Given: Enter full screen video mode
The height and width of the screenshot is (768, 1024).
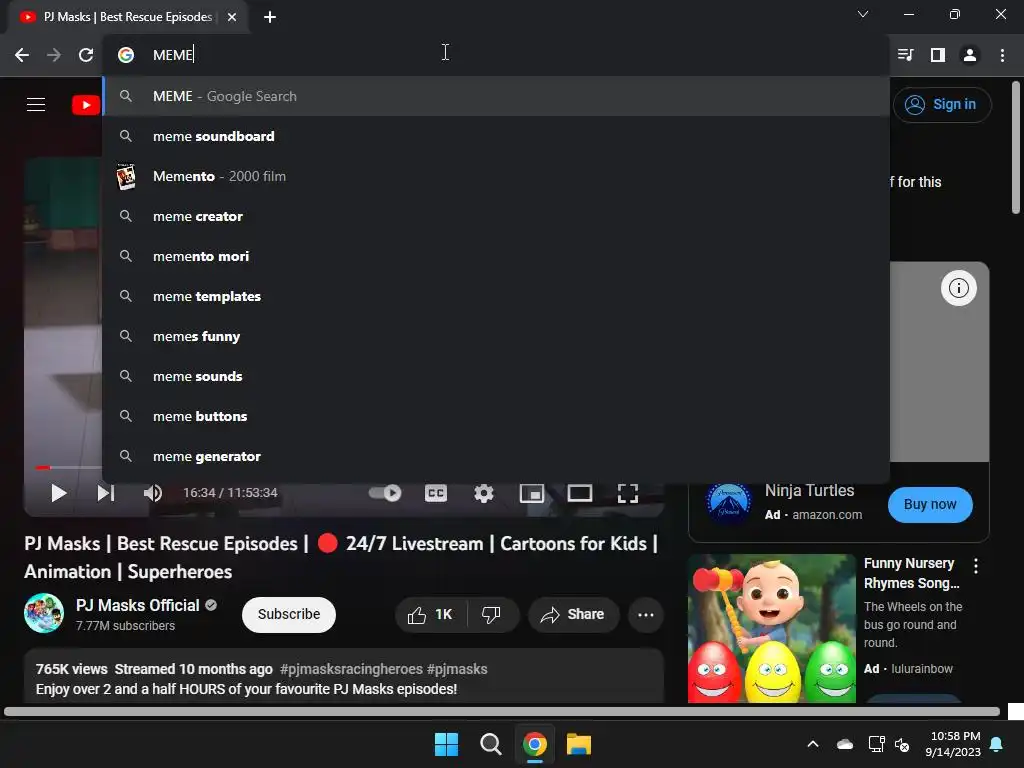Looking at the screenshot, I should pyautogui.click(x=628, y=493).
